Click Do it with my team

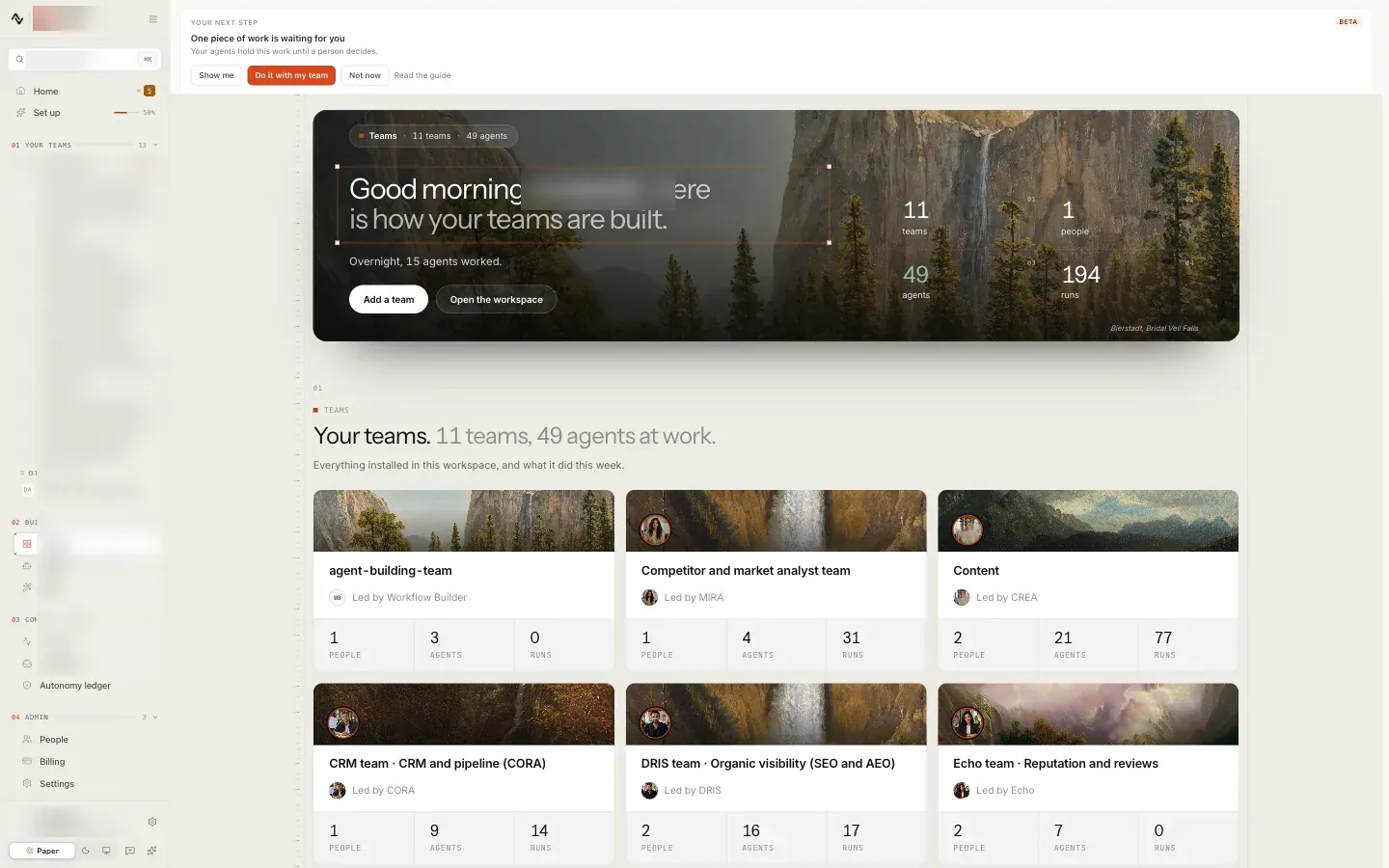coord(291,75)
